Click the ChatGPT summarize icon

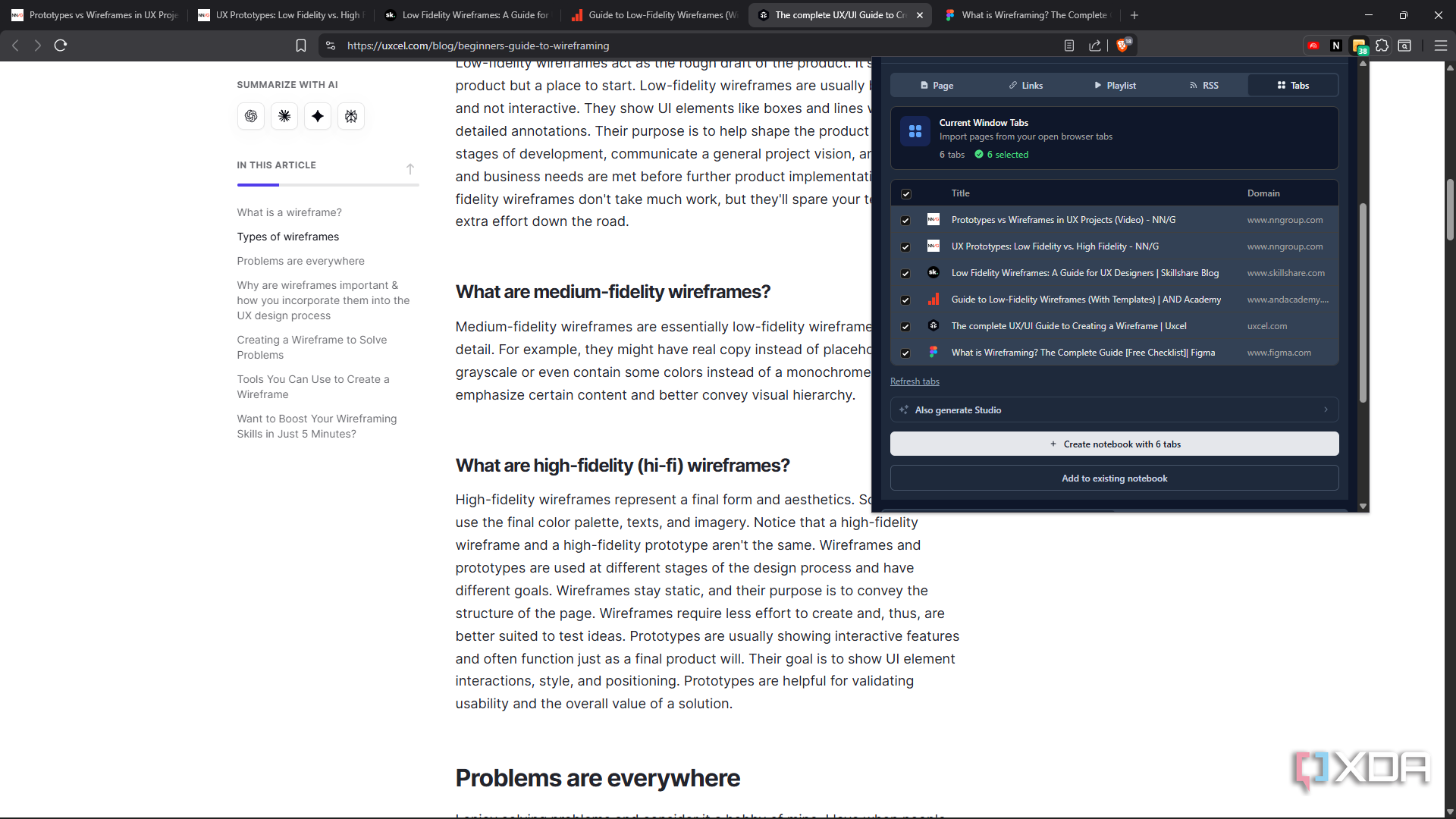tap(251, 116)
